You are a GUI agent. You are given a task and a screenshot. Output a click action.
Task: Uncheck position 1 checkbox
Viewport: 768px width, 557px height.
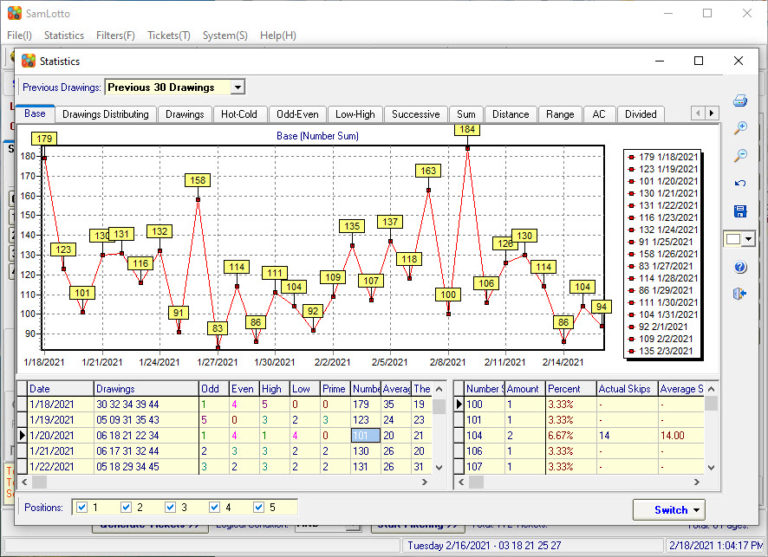pos(82,507)
